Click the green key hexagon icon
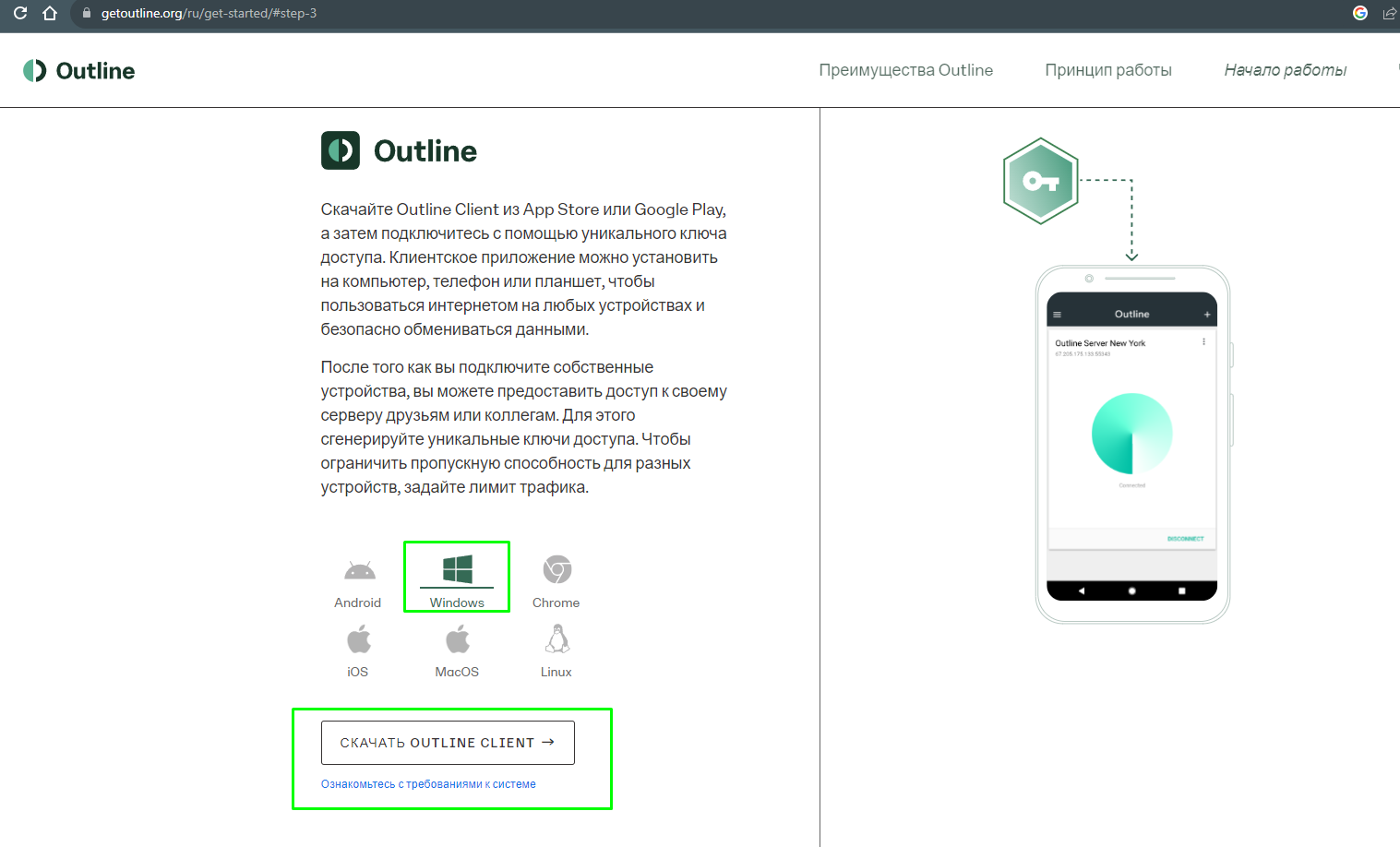This screenshot has height=847, width=1400. pyautogui.click(x=1040, y=181)
